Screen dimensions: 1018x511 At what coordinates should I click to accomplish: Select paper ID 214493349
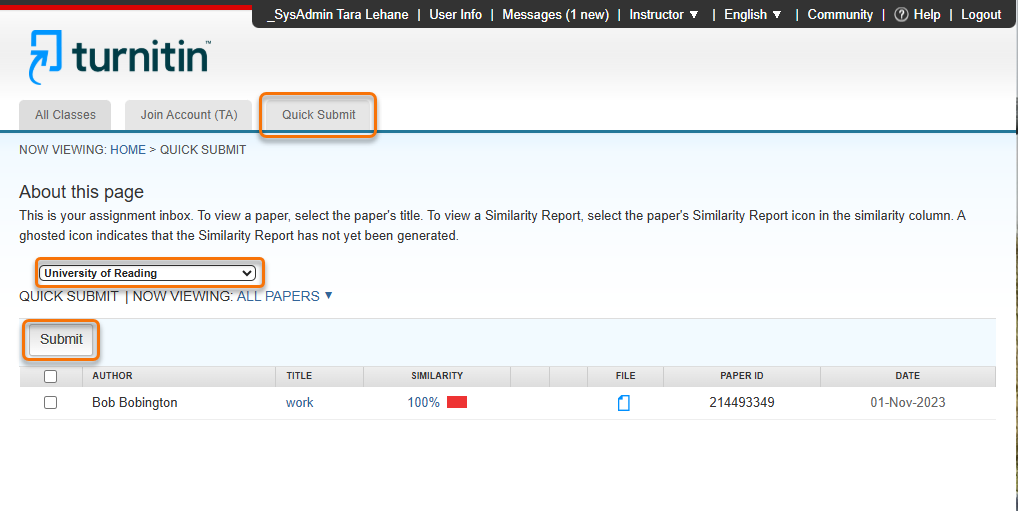coord(741,403)
